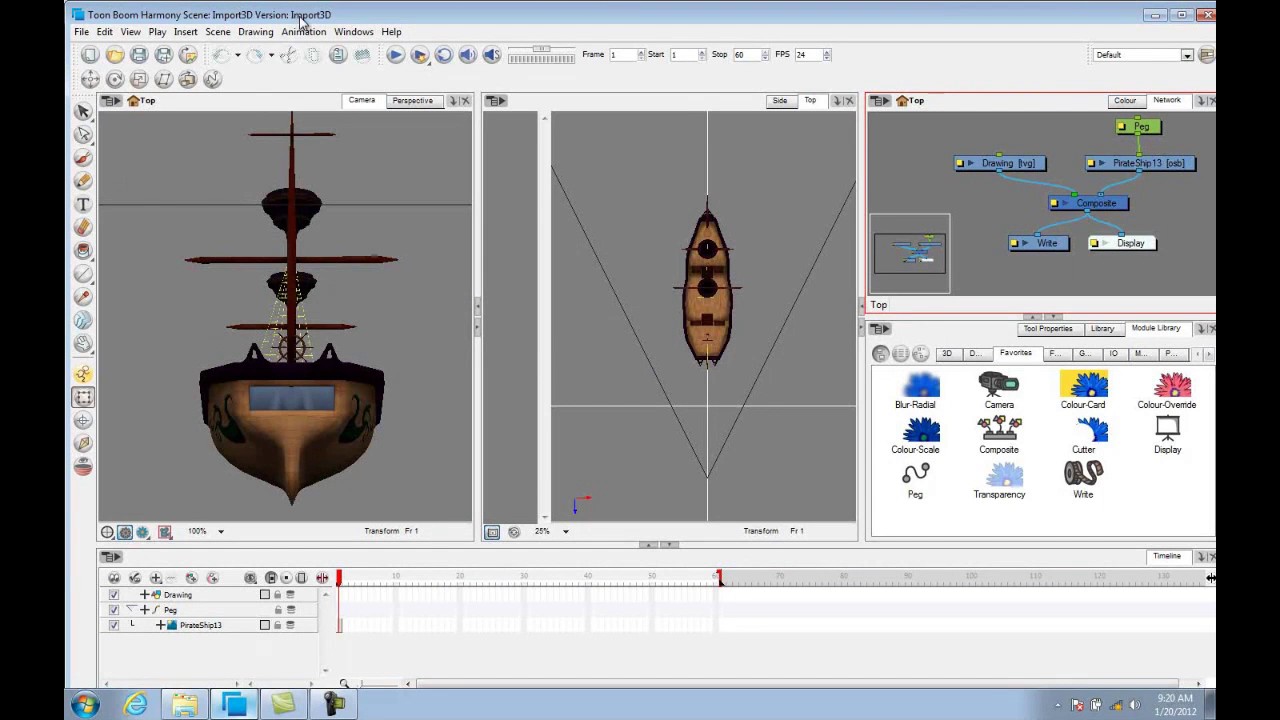
Task: Open the Drawing menu
Action: (256, 32)
